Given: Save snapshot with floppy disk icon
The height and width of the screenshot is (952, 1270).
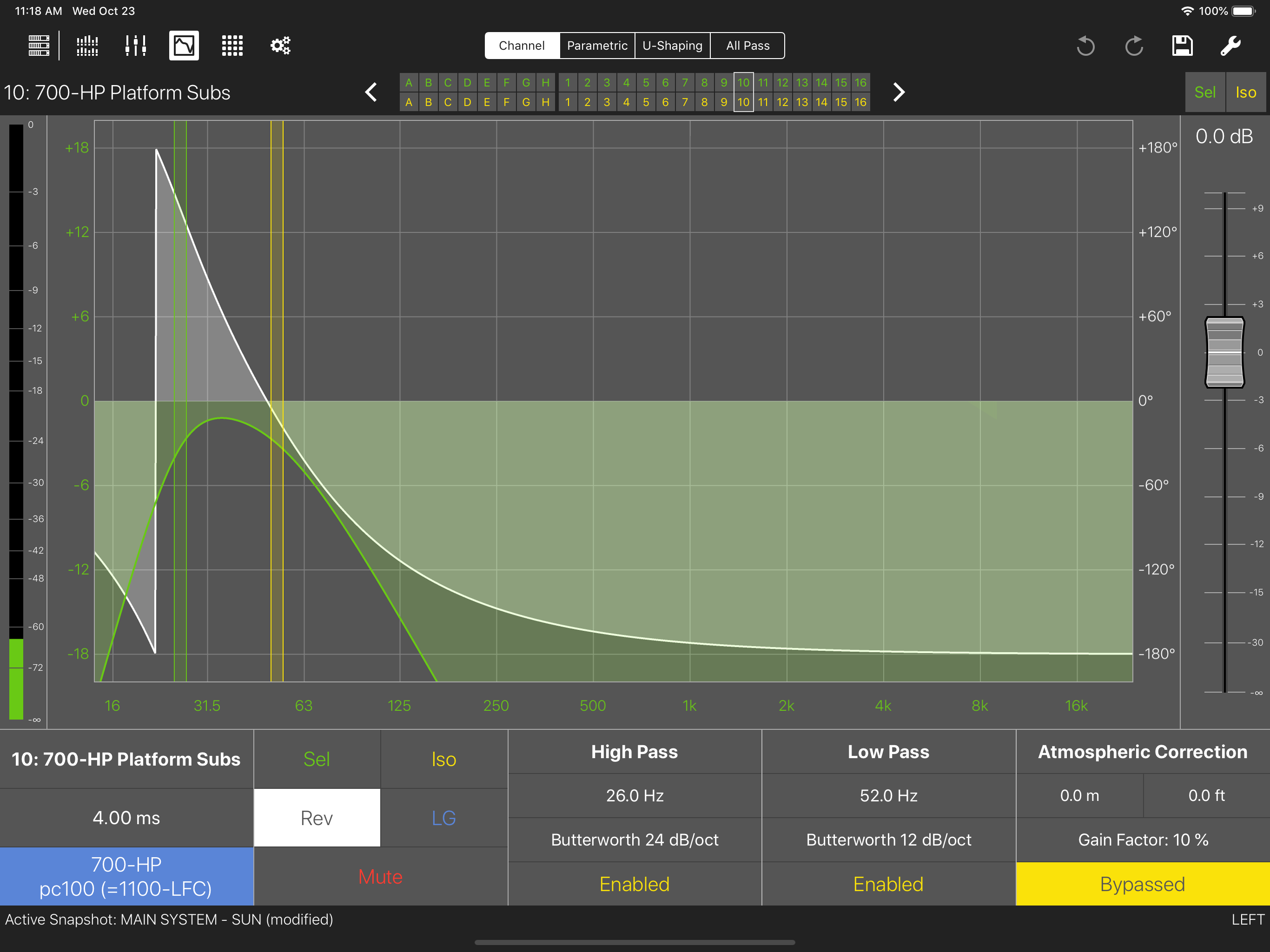Looking at the screenshot, I should click(1182, 46).
